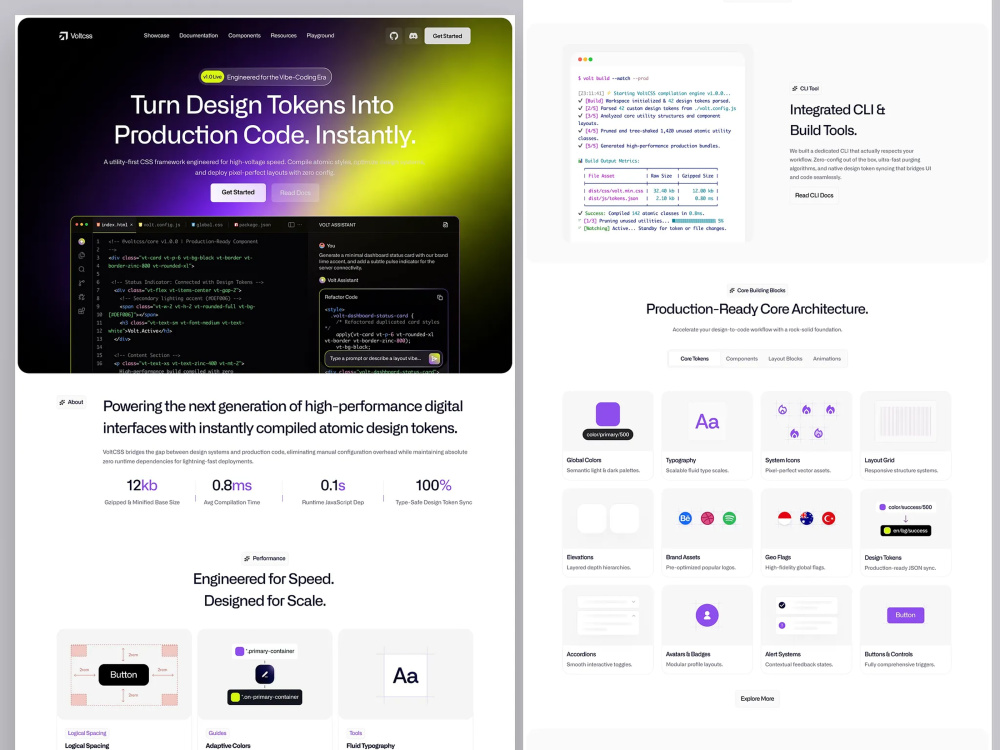
Task: Click the Behance logo in Brand Assets
Action: pyautogui.click(x=685, y=518)
